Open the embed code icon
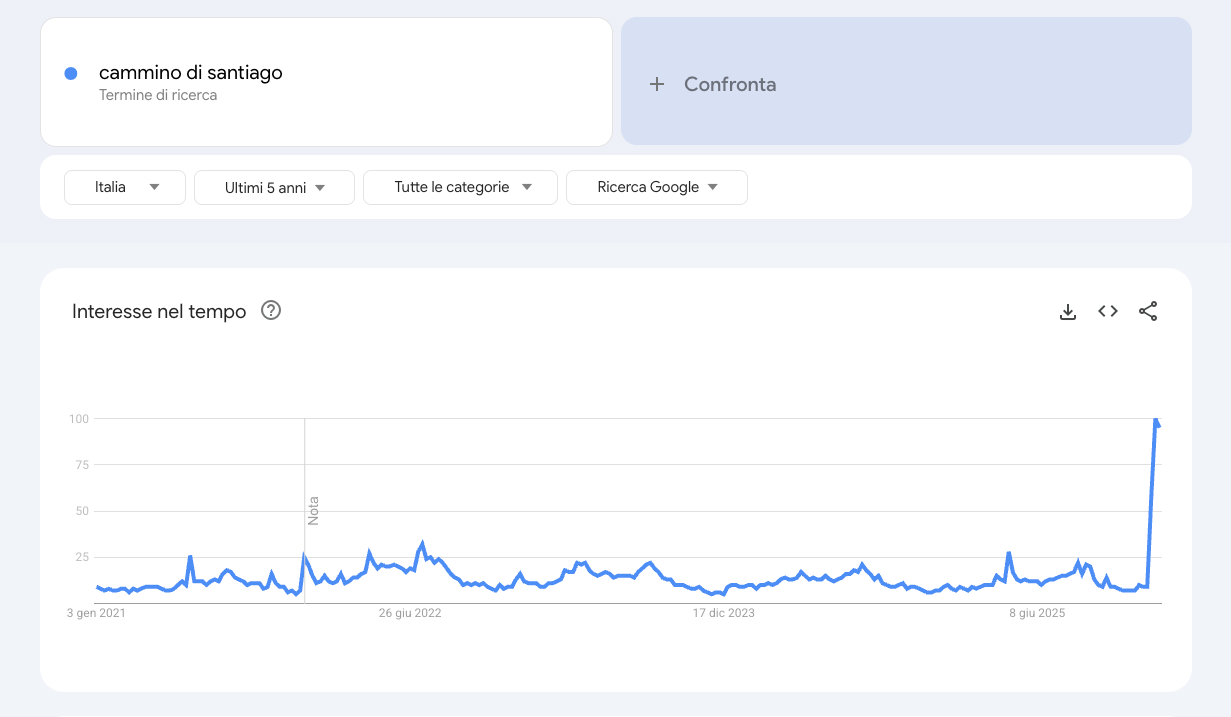Image resolution: width=1231 pixels, height=717 pixels. (1108, 311)
